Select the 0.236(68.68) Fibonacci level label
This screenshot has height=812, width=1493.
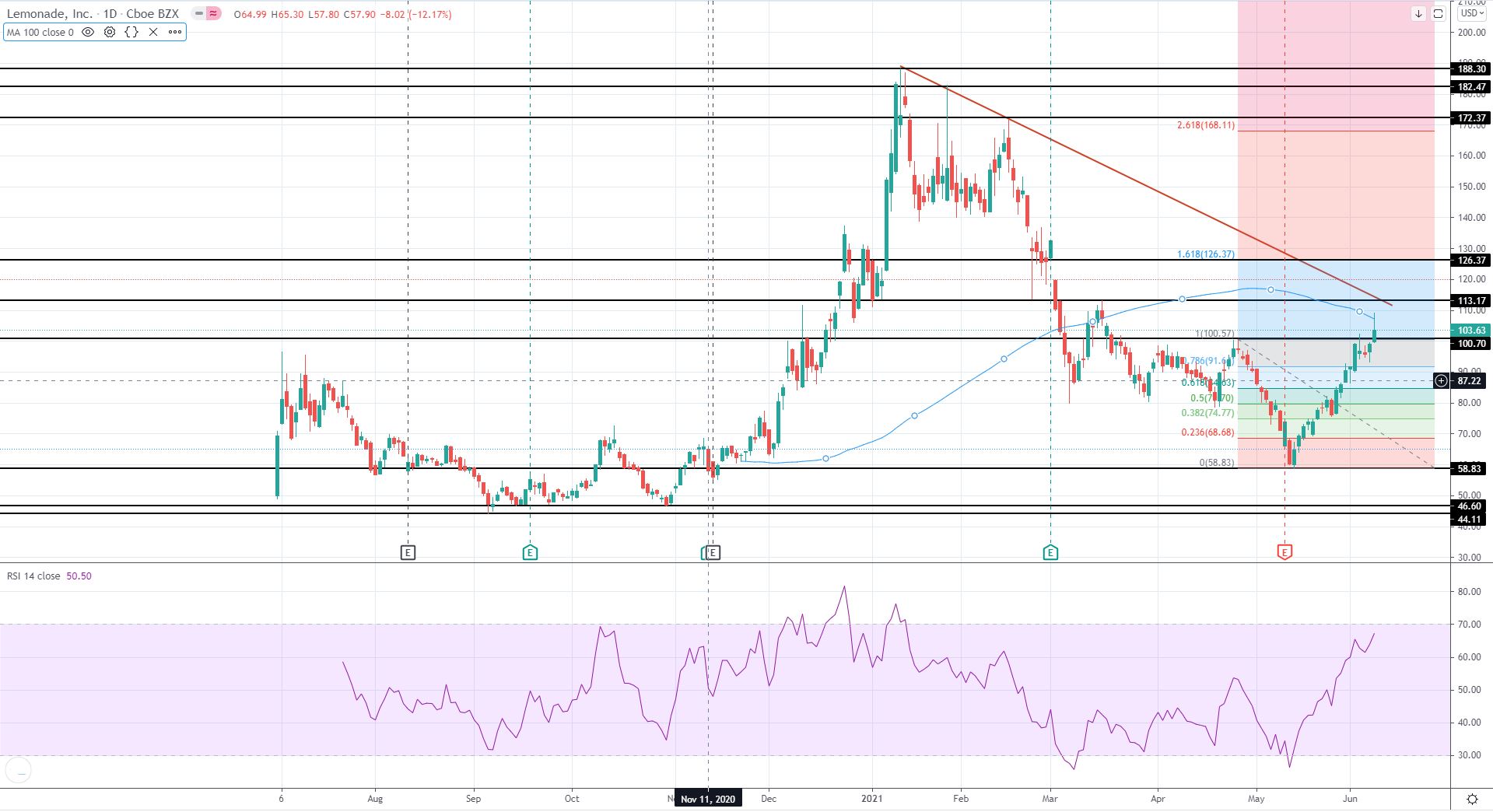(x=1207, y=432)
